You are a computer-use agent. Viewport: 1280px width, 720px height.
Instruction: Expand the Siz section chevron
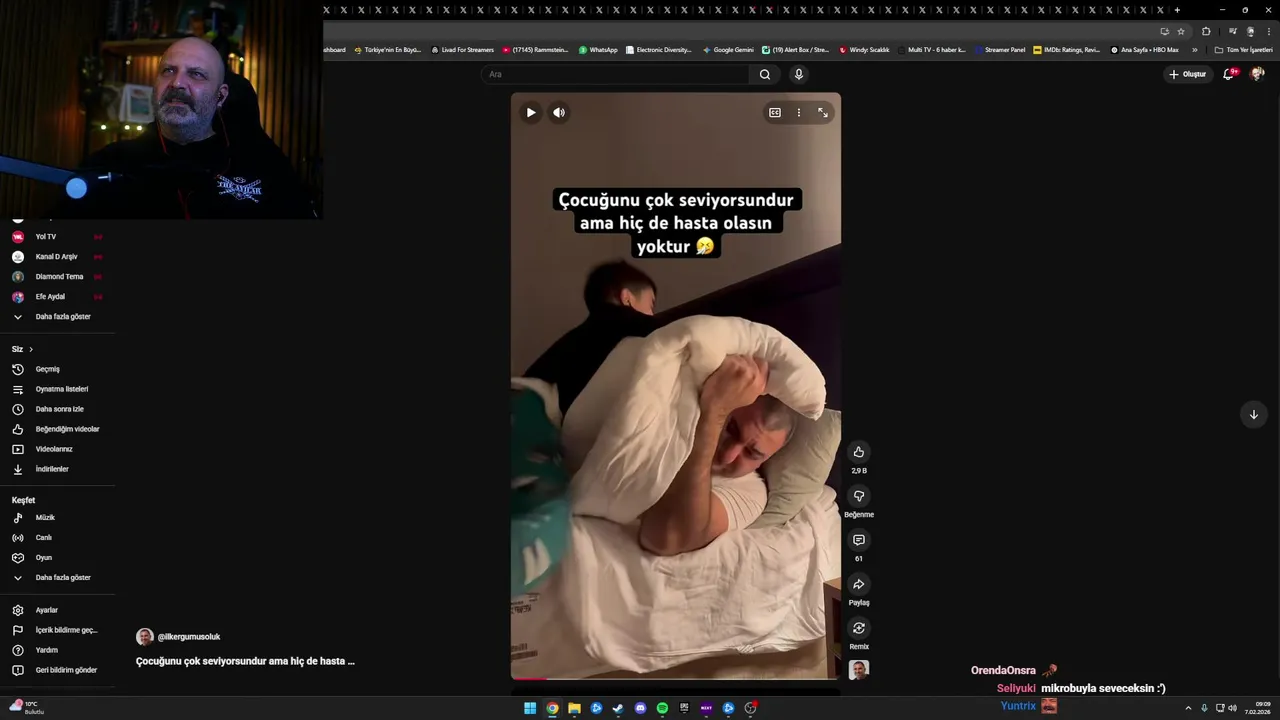click(x=31, y=349)
